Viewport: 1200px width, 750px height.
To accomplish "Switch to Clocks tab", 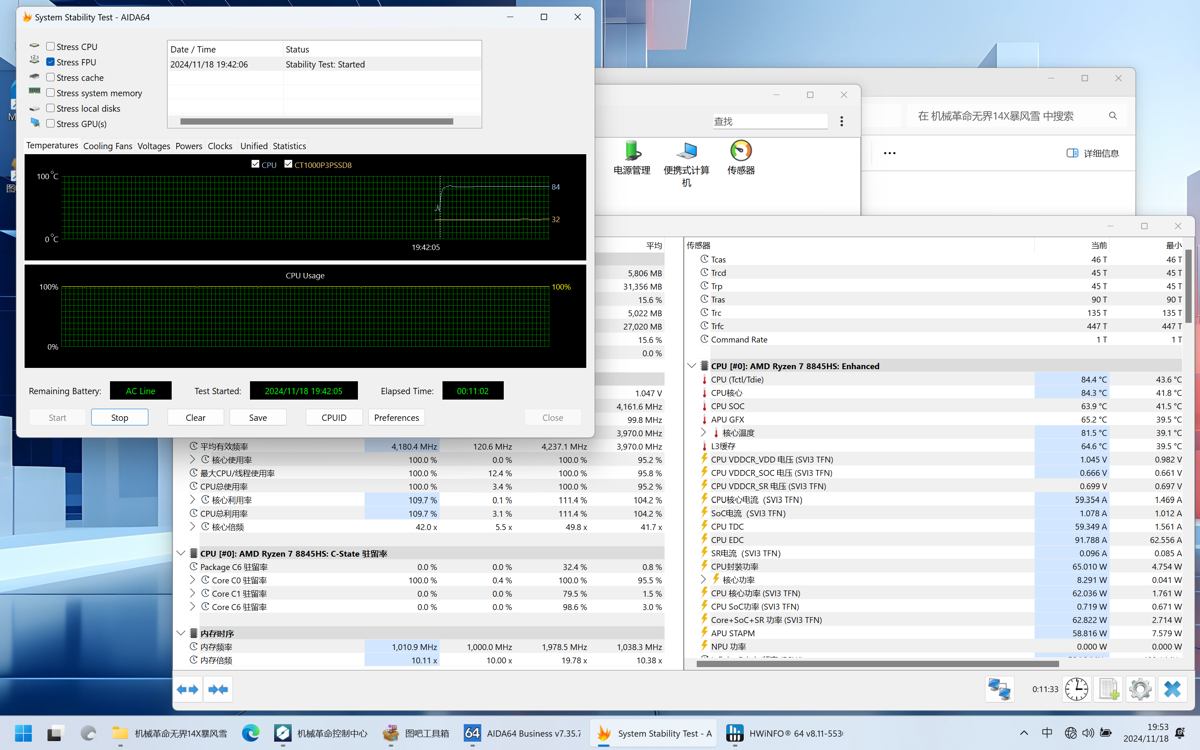I will point(220,146).
